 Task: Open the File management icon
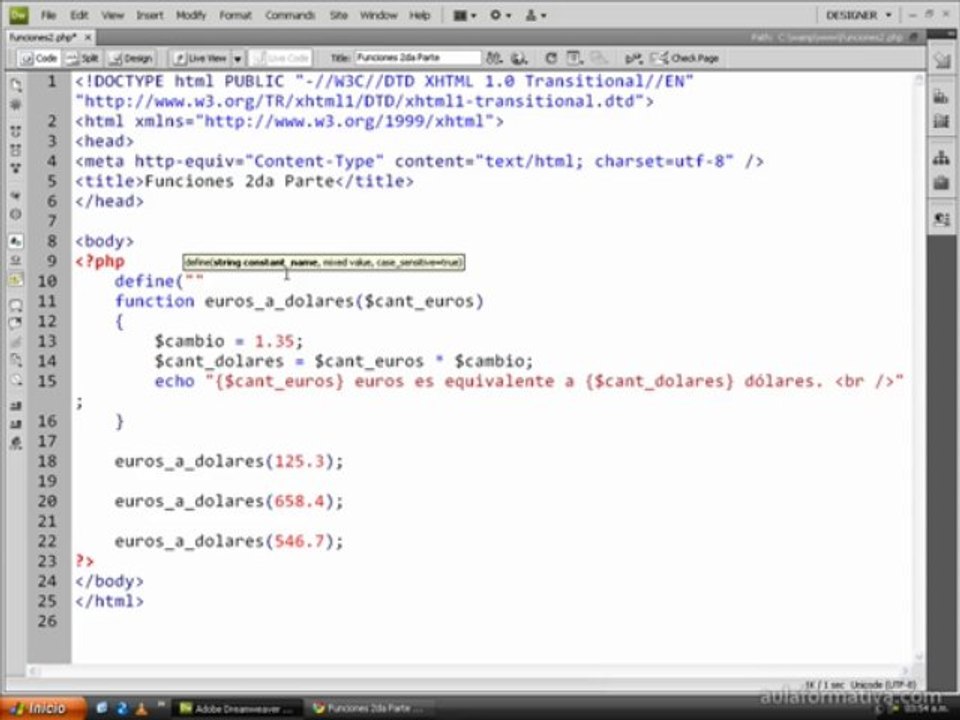pos(493,58)
